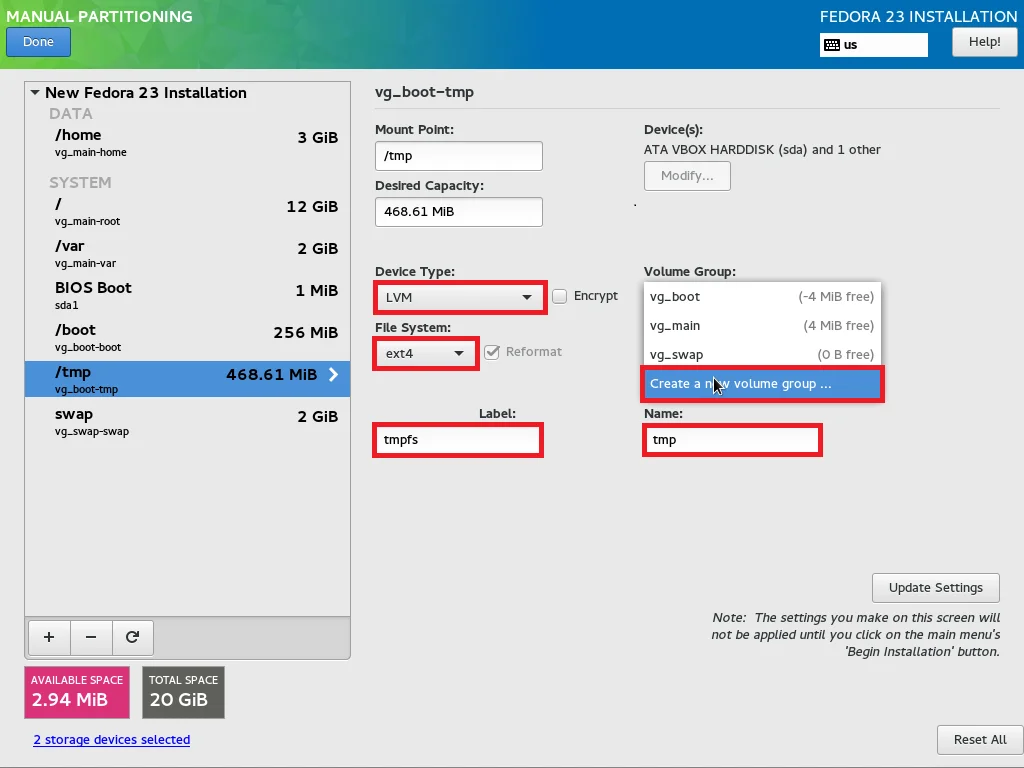Choose Create a new volume group

[x=761, y=384]
